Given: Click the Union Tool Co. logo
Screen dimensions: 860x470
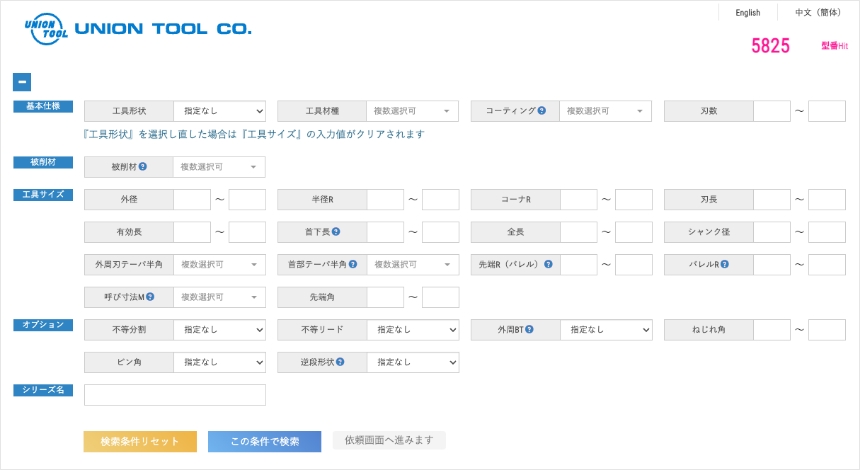Looking at the screenshot, I should (x=137, y=29).
